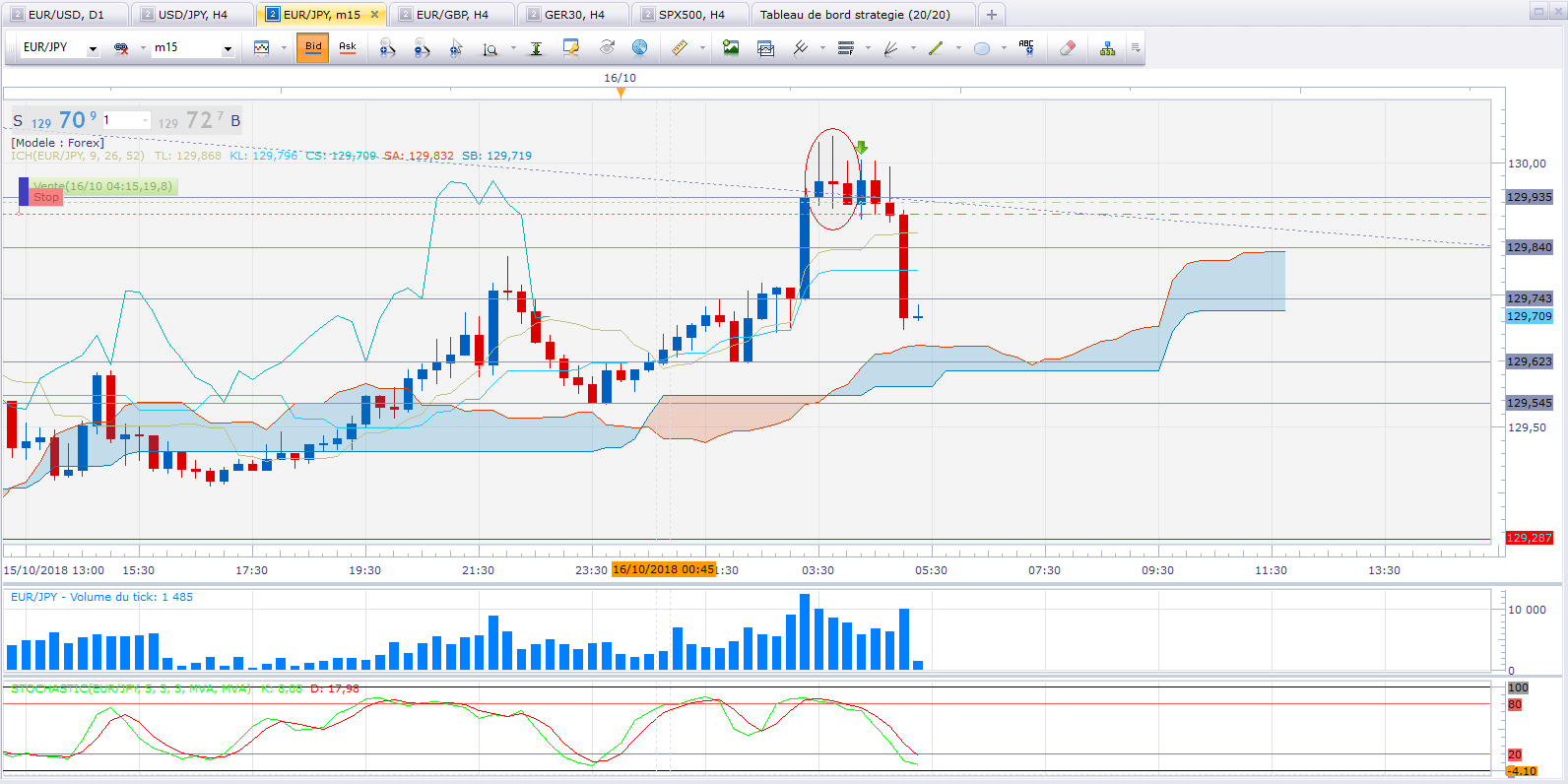Select the Vente(16/10 04:15,19,8) order label
1568x784 pixels.
103,186
